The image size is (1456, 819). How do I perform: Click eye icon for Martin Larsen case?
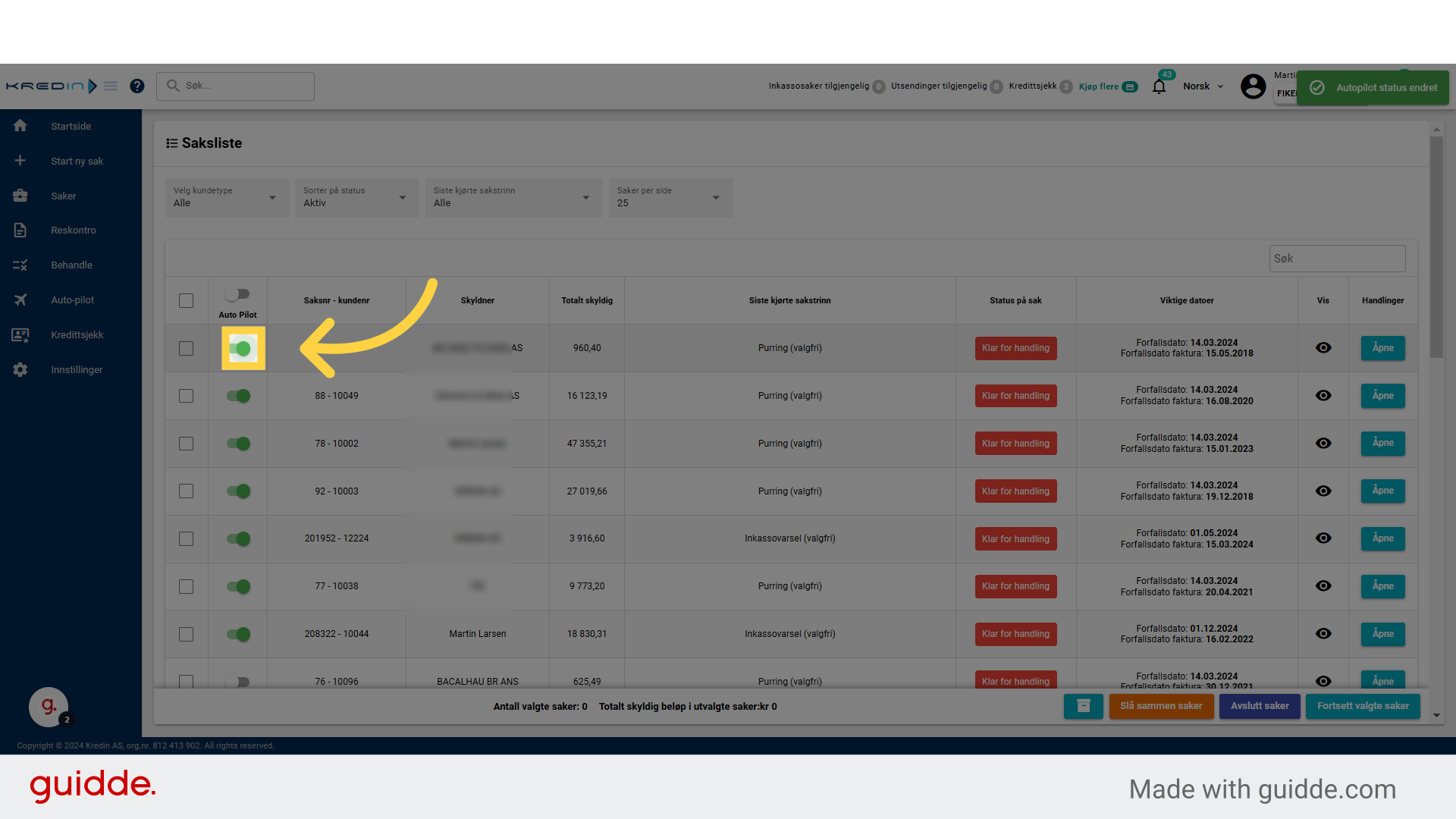click(x=1323, y=634)
